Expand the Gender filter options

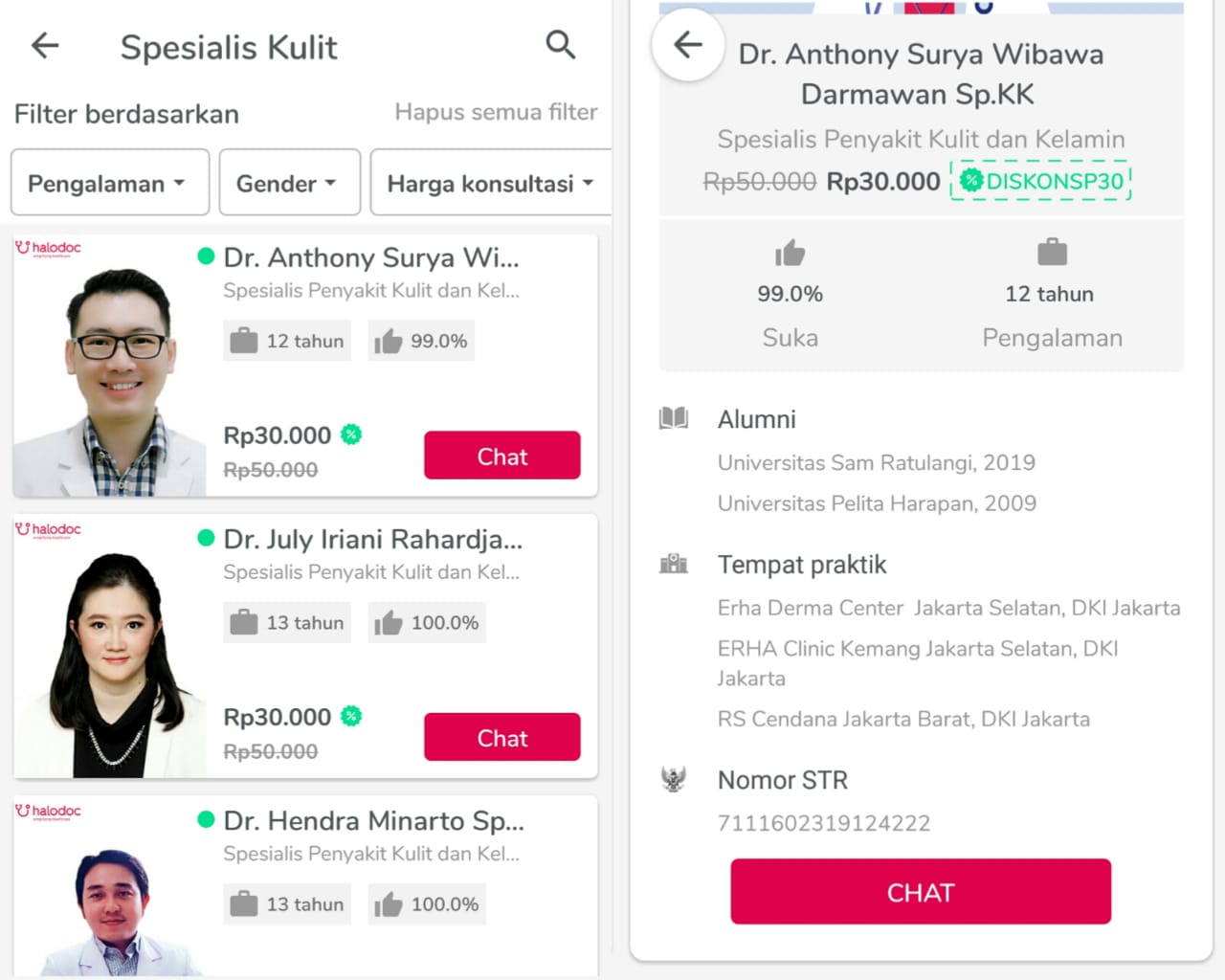tap(288, 183)
